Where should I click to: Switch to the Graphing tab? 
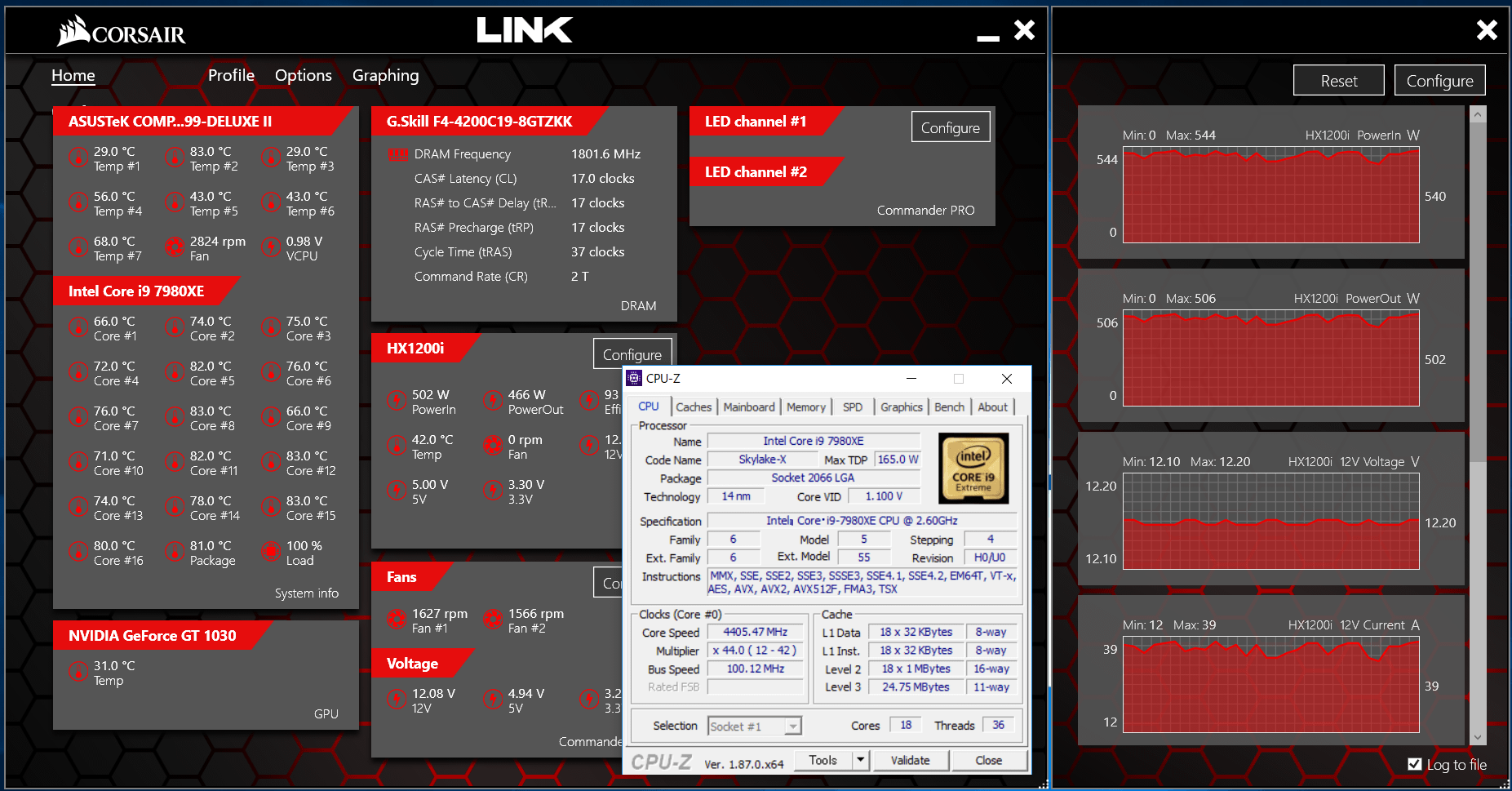tap(385, 75)
